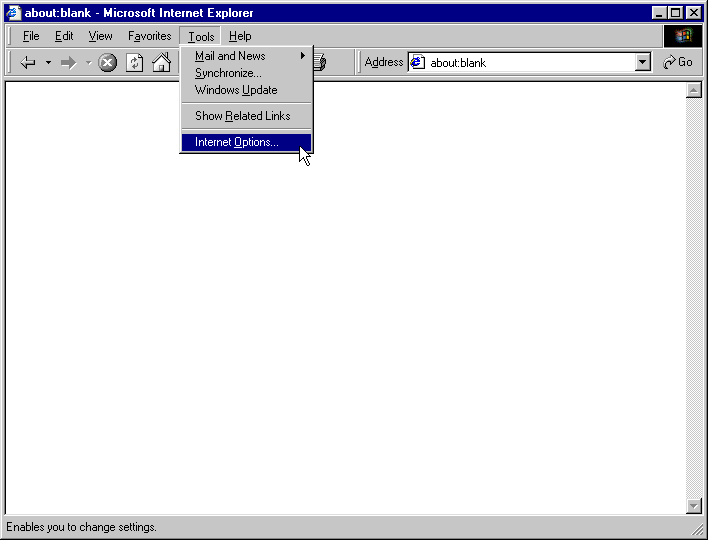Viewport: 708px width, 540px height.
Task: Open the View menu
Action: click(x=100, y=36)
